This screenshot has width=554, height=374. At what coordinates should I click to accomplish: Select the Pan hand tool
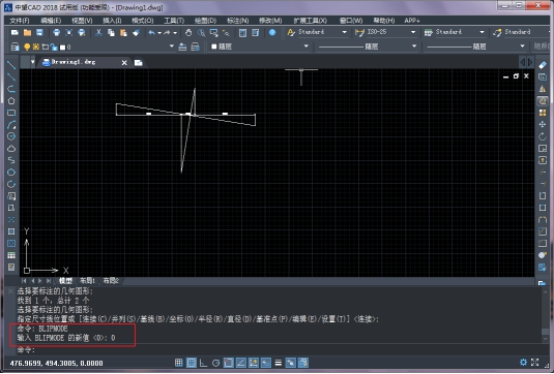(189, 33)
